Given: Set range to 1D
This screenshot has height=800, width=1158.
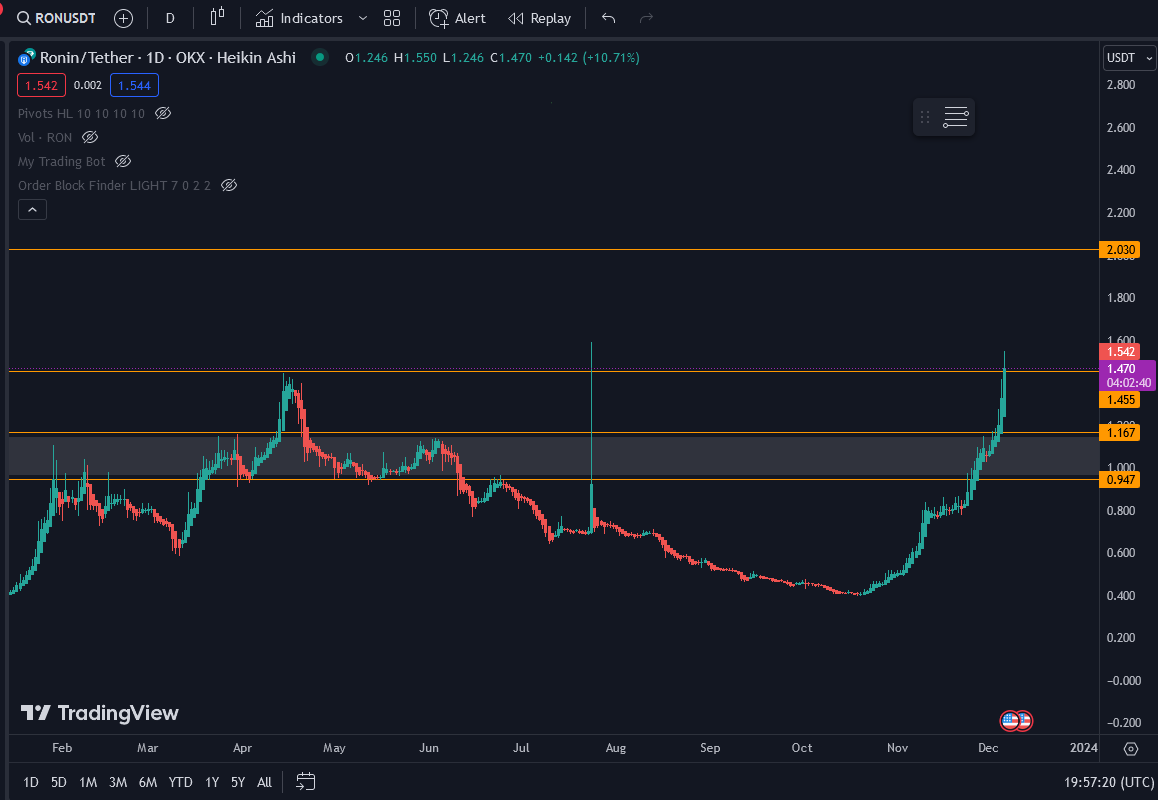Looking at the screenshot, I should pos(31,782).
